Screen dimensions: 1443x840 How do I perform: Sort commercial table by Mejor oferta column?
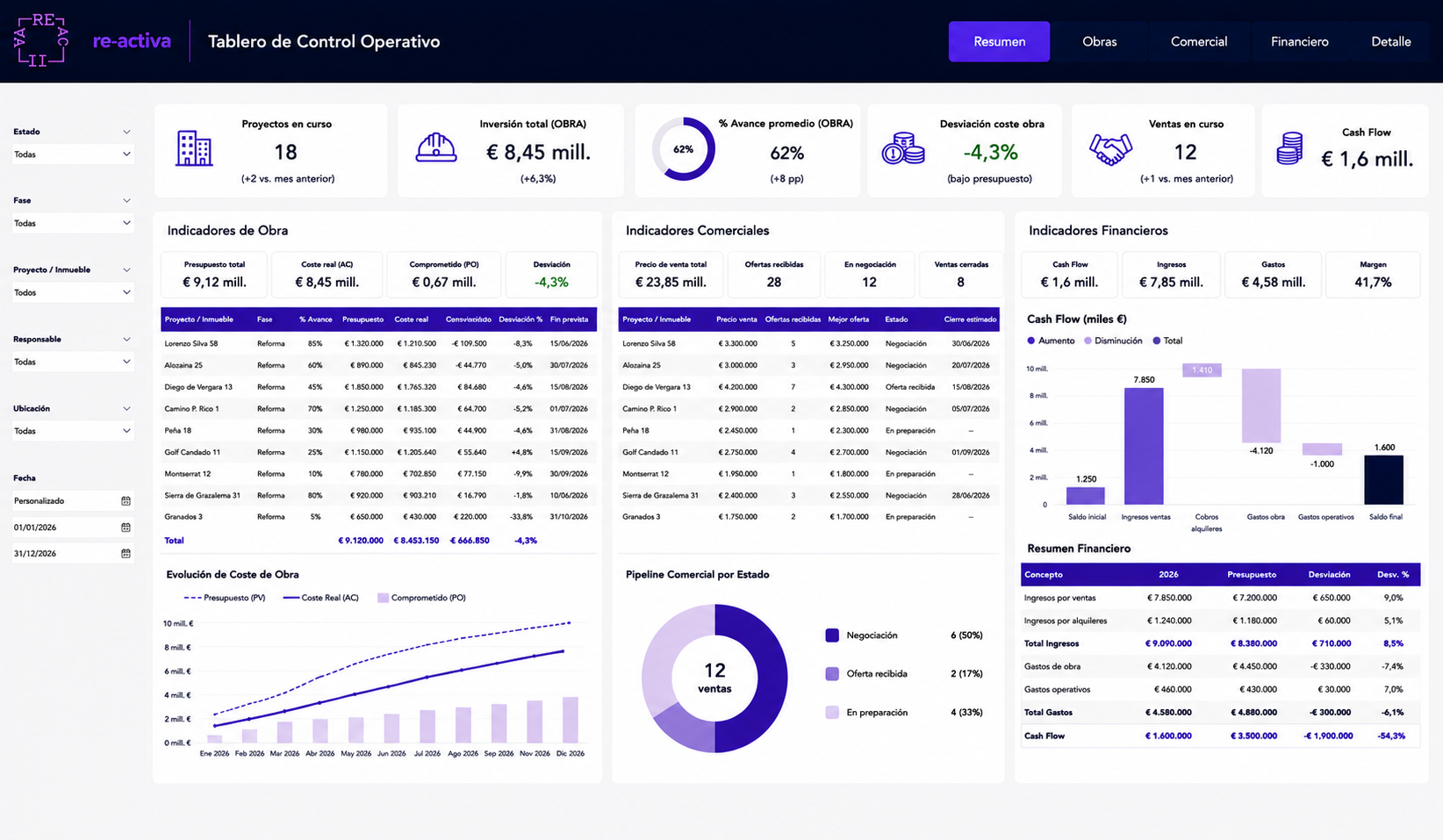[849, 319]
